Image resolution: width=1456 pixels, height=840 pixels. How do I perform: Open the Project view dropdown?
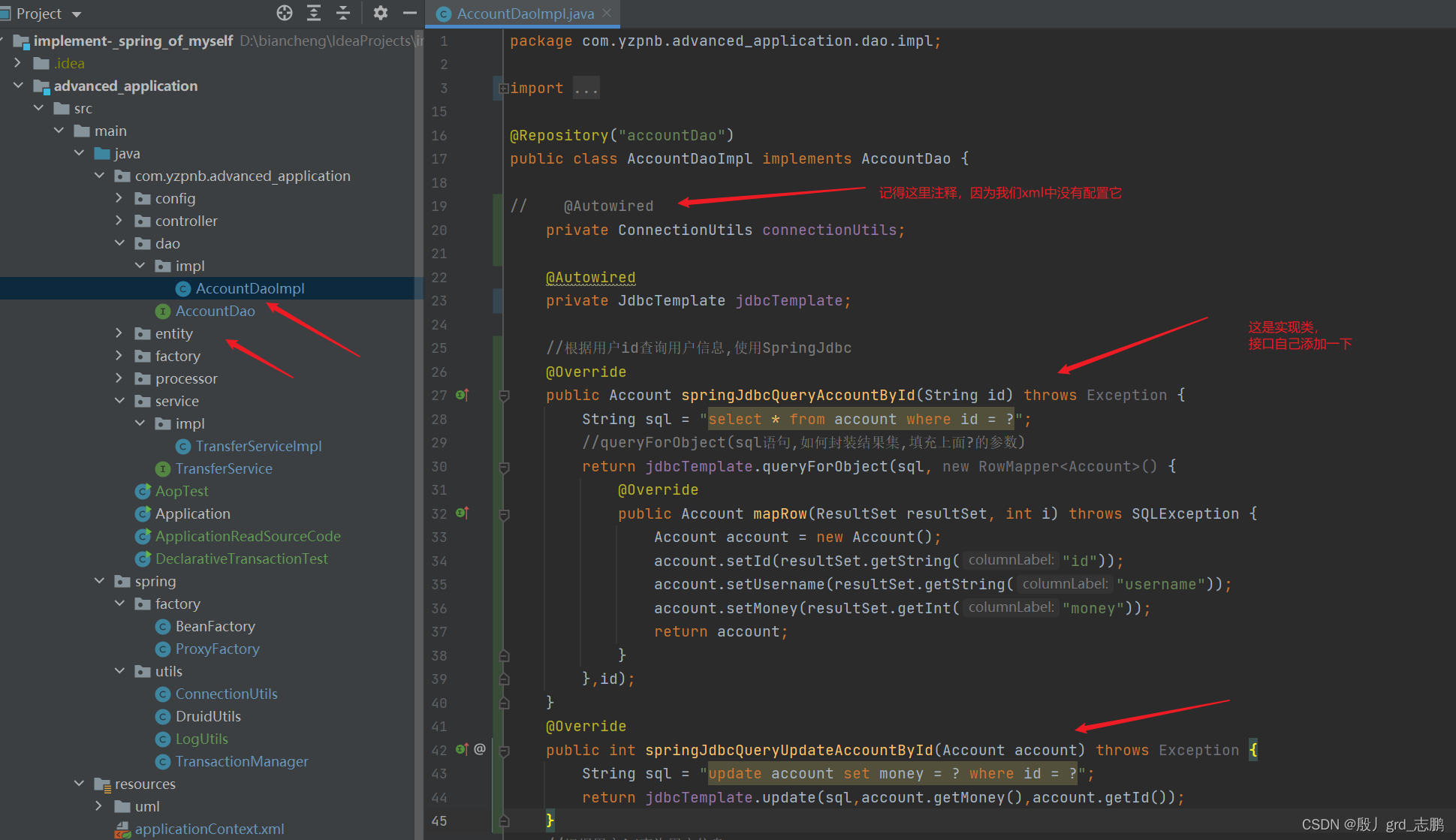pos(76,14)
